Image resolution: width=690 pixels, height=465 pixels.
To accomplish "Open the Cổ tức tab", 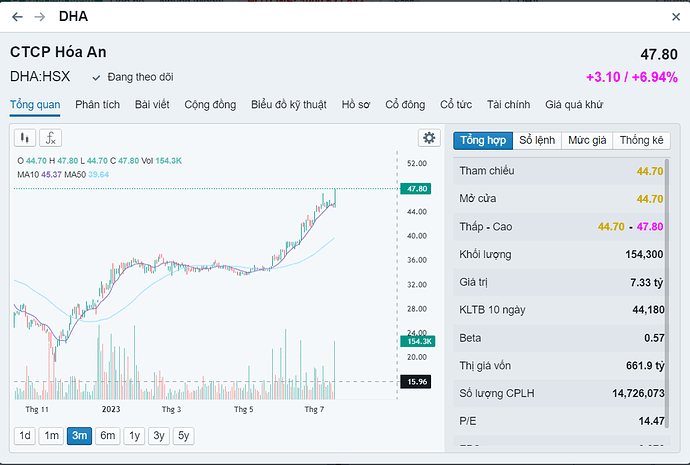I will pyautogui.click(x=456, y=104).
